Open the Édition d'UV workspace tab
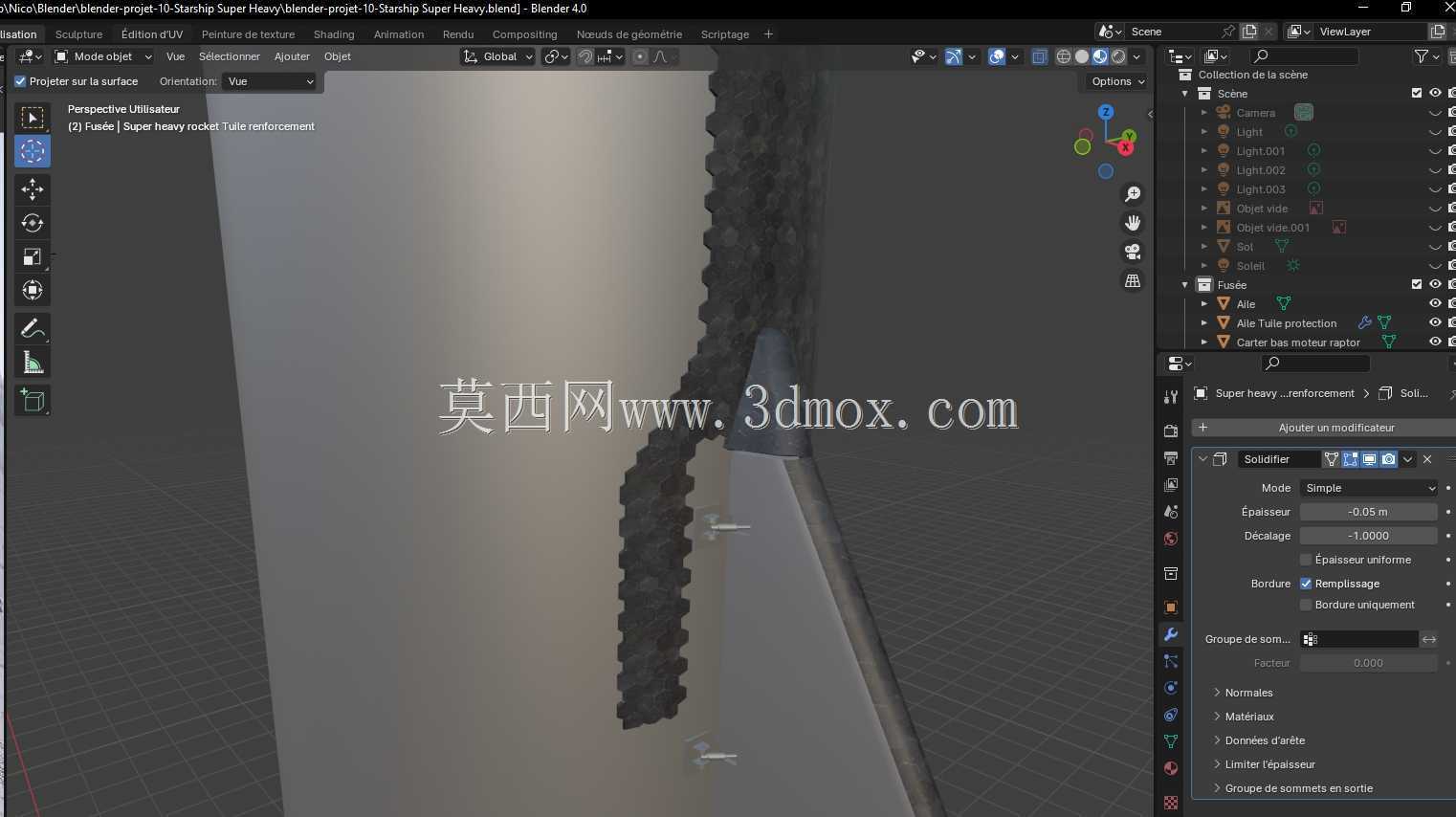 (152, 34)
